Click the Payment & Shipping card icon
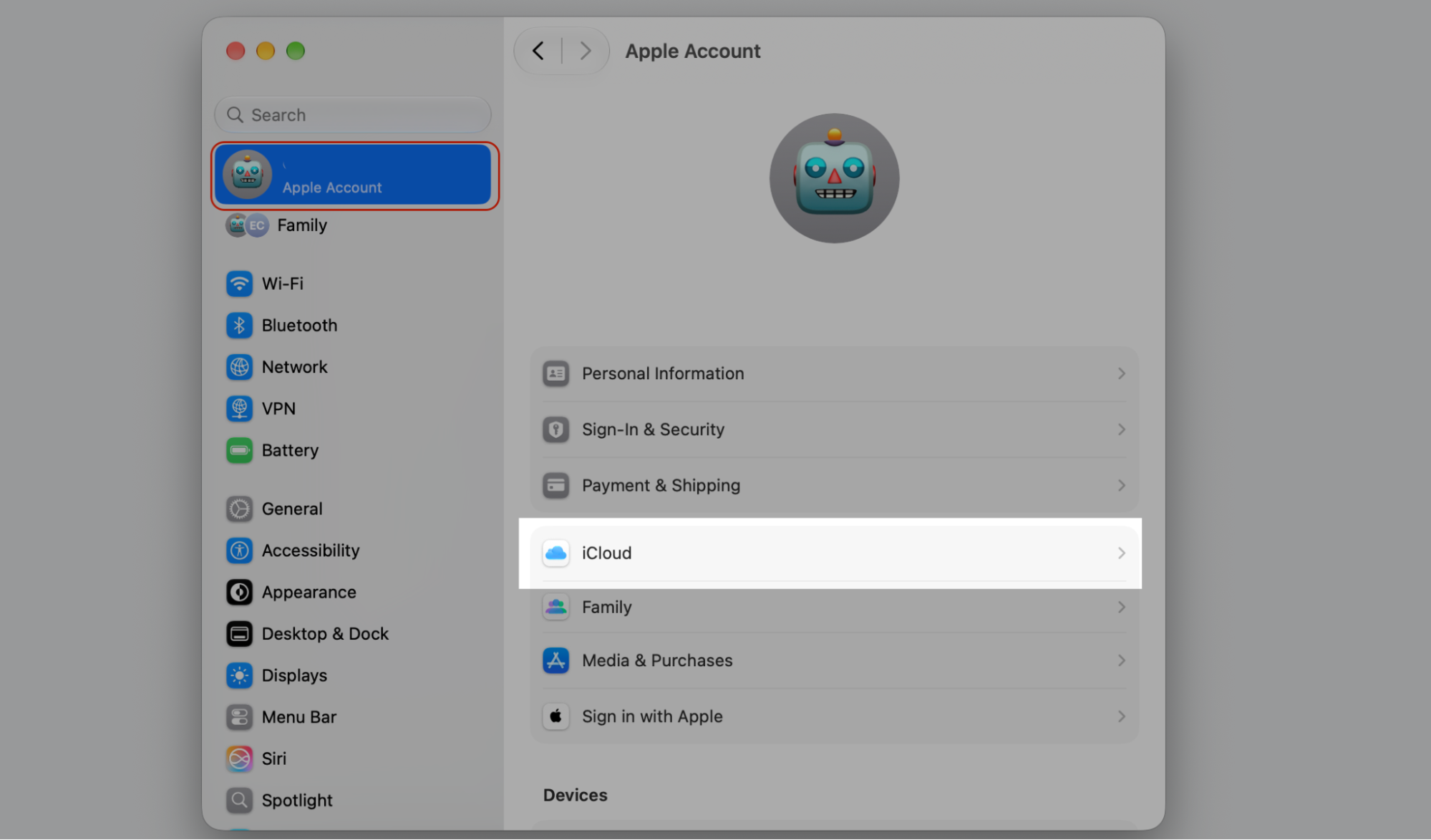 (556, 485)
